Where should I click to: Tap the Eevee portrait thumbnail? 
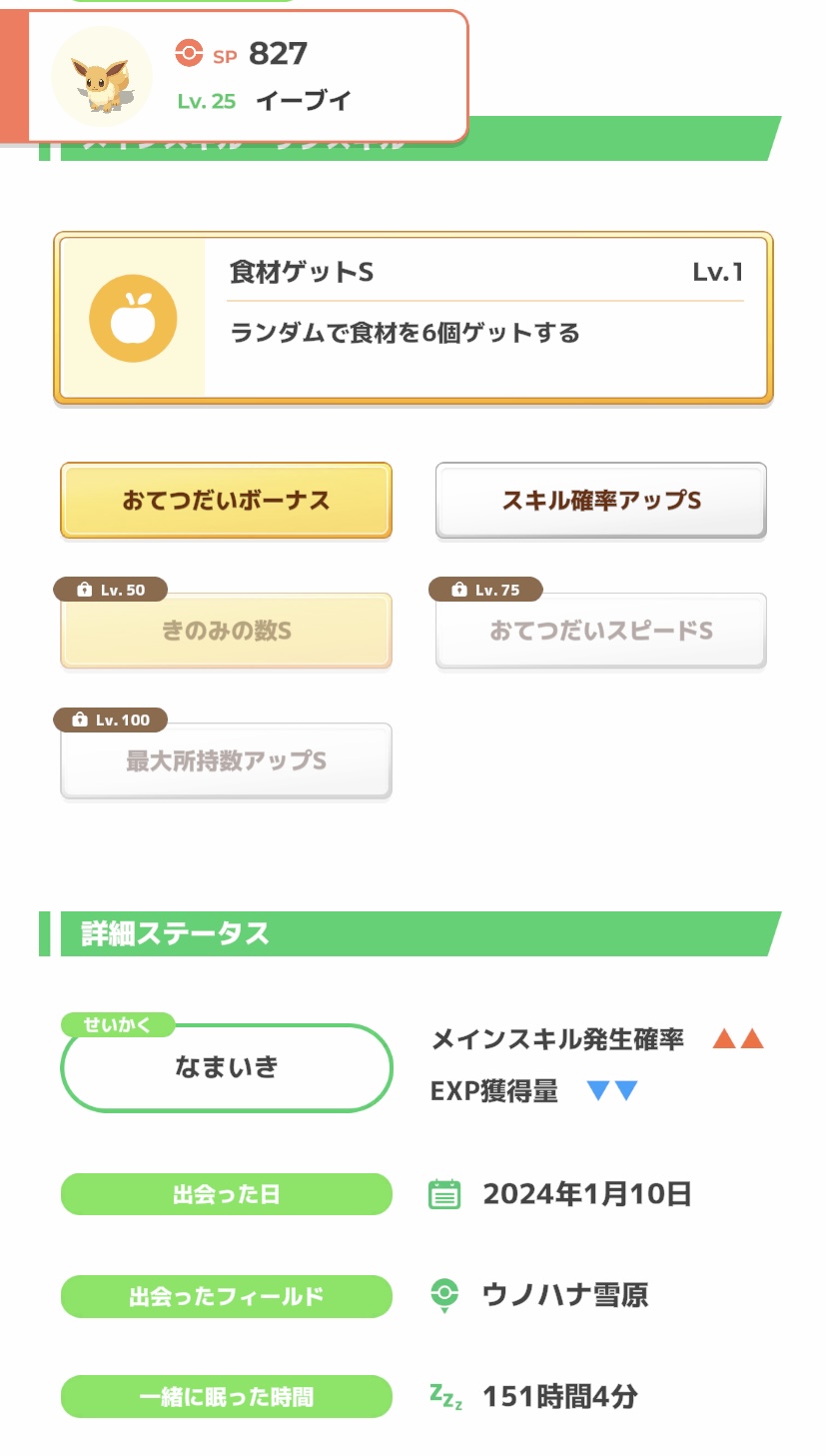point(101,76)
